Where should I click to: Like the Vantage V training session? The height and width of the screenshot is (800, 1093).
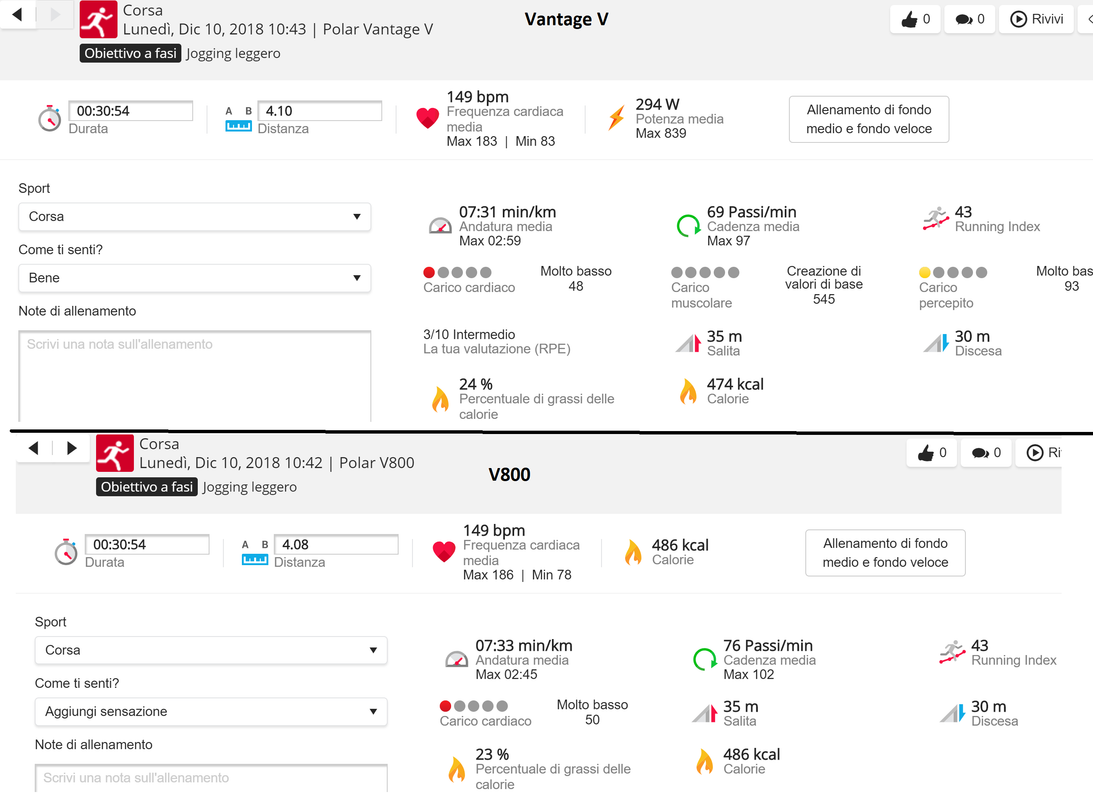(x=915, y=20)
